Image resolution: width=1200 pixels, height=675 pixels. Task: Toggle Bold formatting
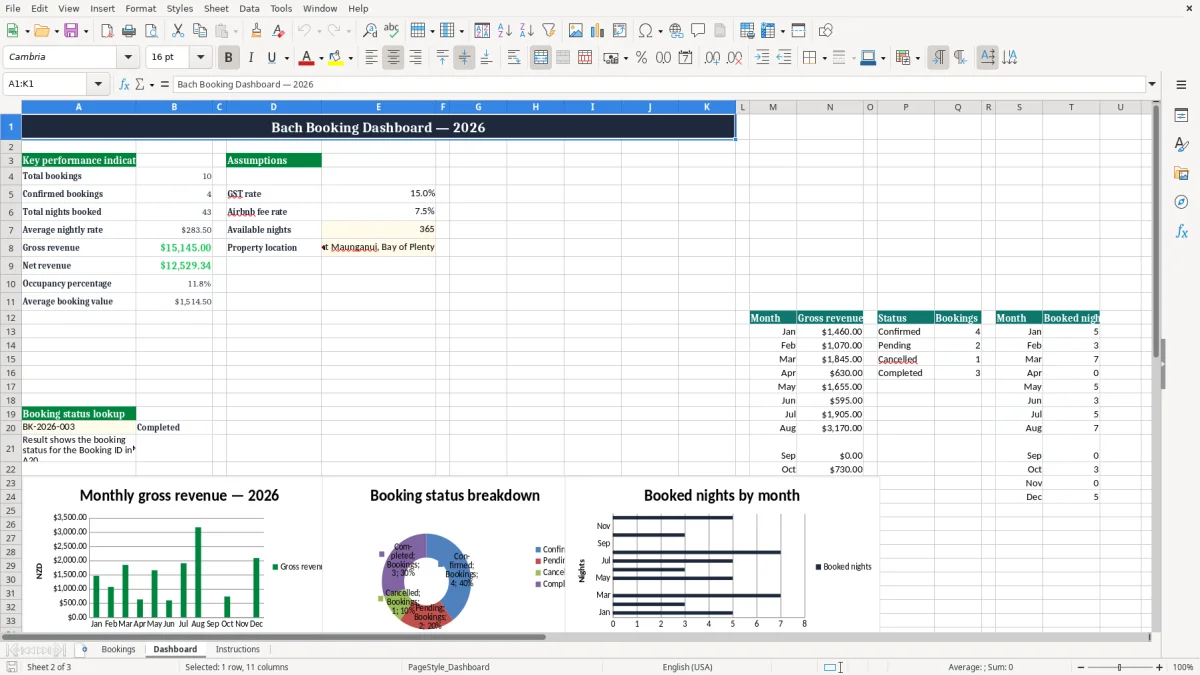tap(229, 58)
